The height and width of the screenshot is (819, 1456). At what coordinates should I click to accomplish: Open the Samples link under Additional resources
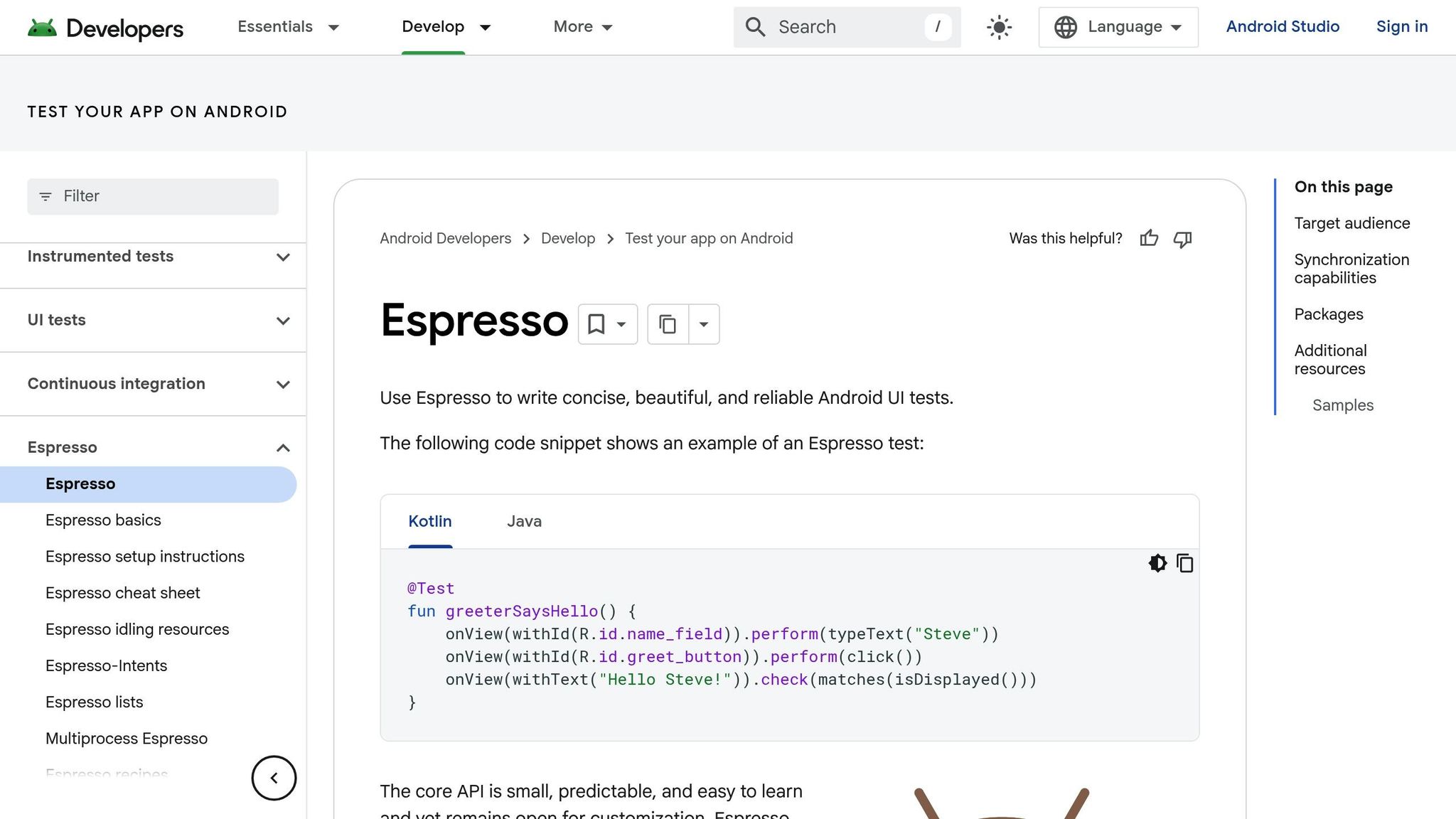[x=1342, y=405]
